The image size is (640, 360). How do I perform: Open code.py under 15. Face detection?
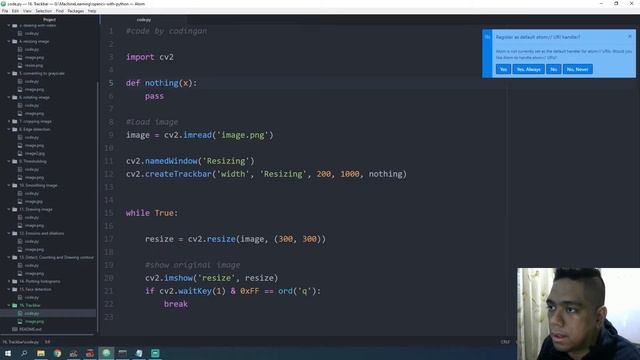point(32,298)
